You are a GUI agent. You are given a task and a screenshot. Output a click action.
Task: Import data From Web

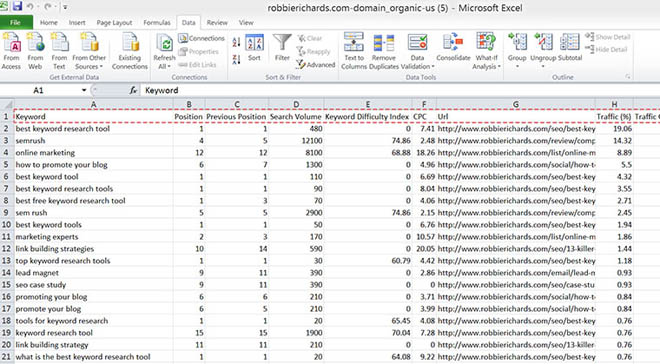coord(35,50)
